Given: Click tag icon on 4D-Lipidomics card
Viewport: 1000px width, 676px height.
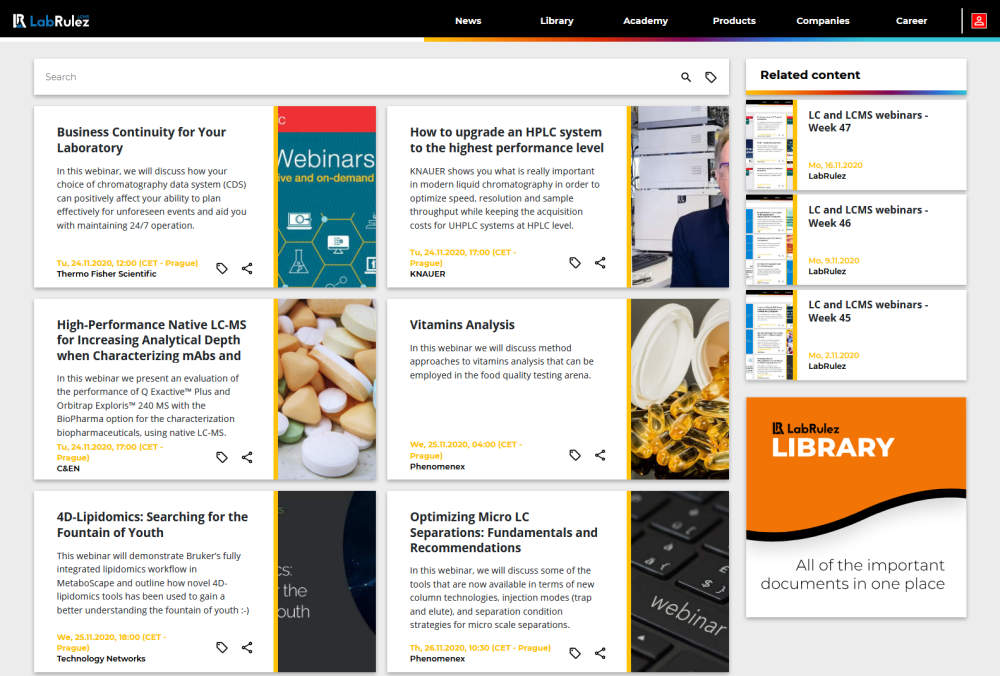Looking at the screenshot, I should [x=222, y=647].
